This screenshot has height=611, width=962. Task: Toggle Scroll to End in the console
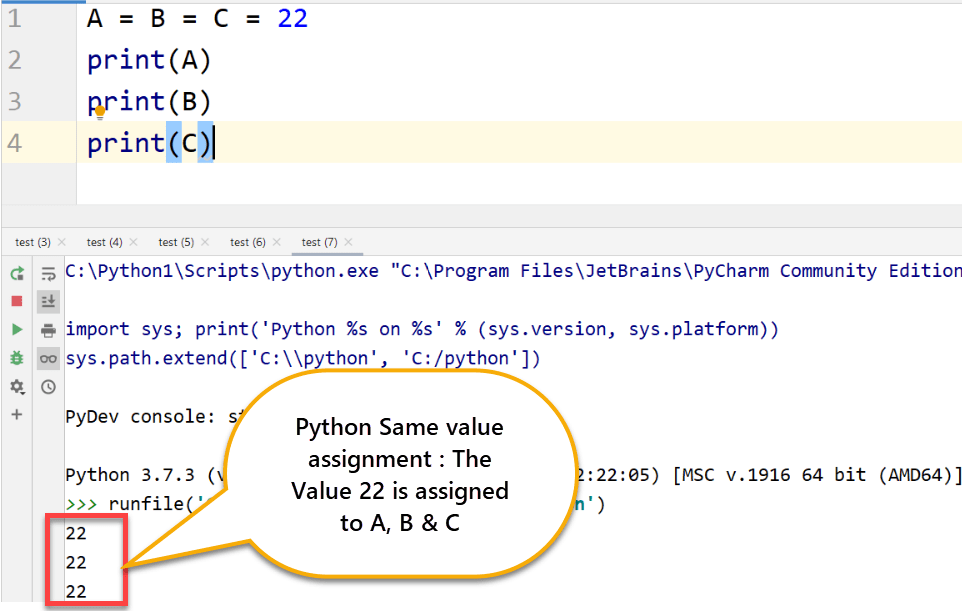click(x=48, y=301)
